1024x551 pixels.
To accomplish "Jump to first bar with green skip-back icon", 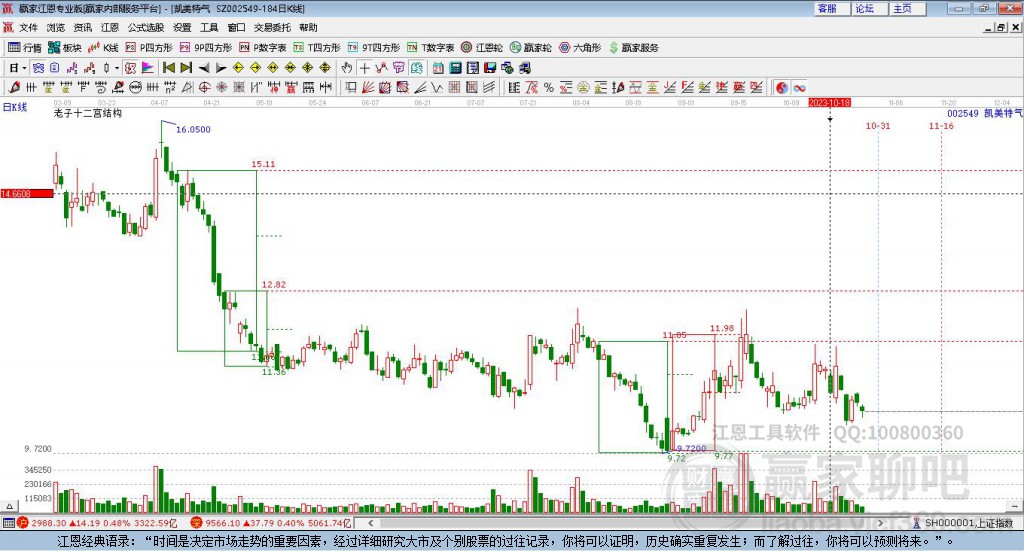I will [168, 68].
